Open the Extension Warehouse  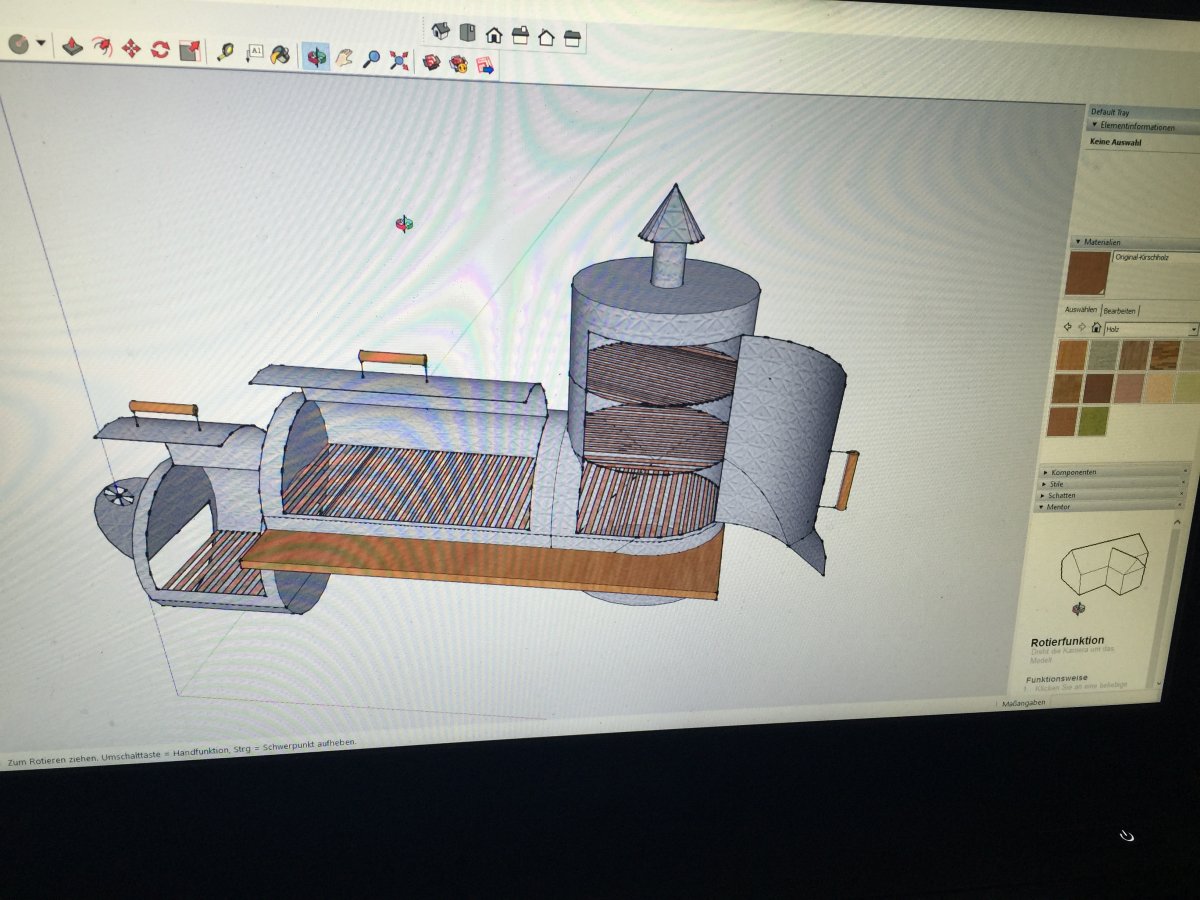point(459,64)
